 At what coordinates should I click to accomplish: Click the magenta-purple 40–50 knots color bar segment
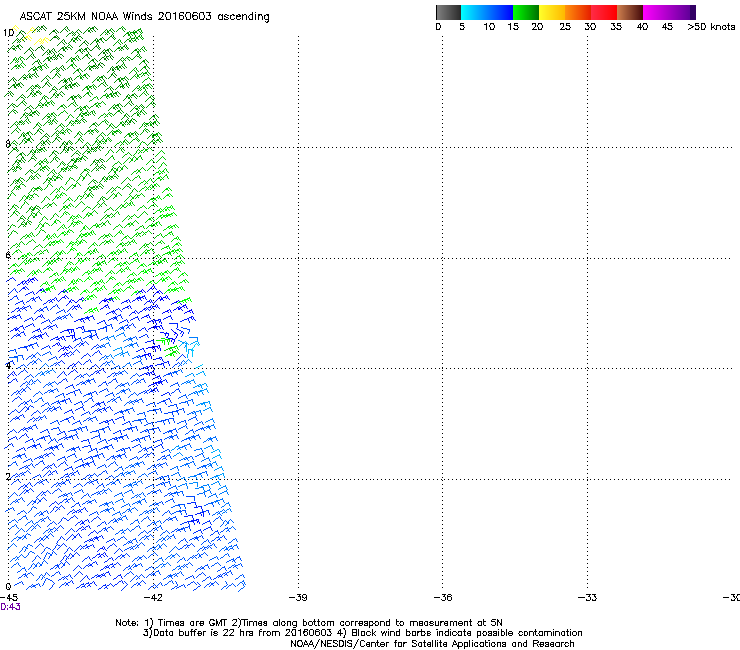(x=669, y=12)
